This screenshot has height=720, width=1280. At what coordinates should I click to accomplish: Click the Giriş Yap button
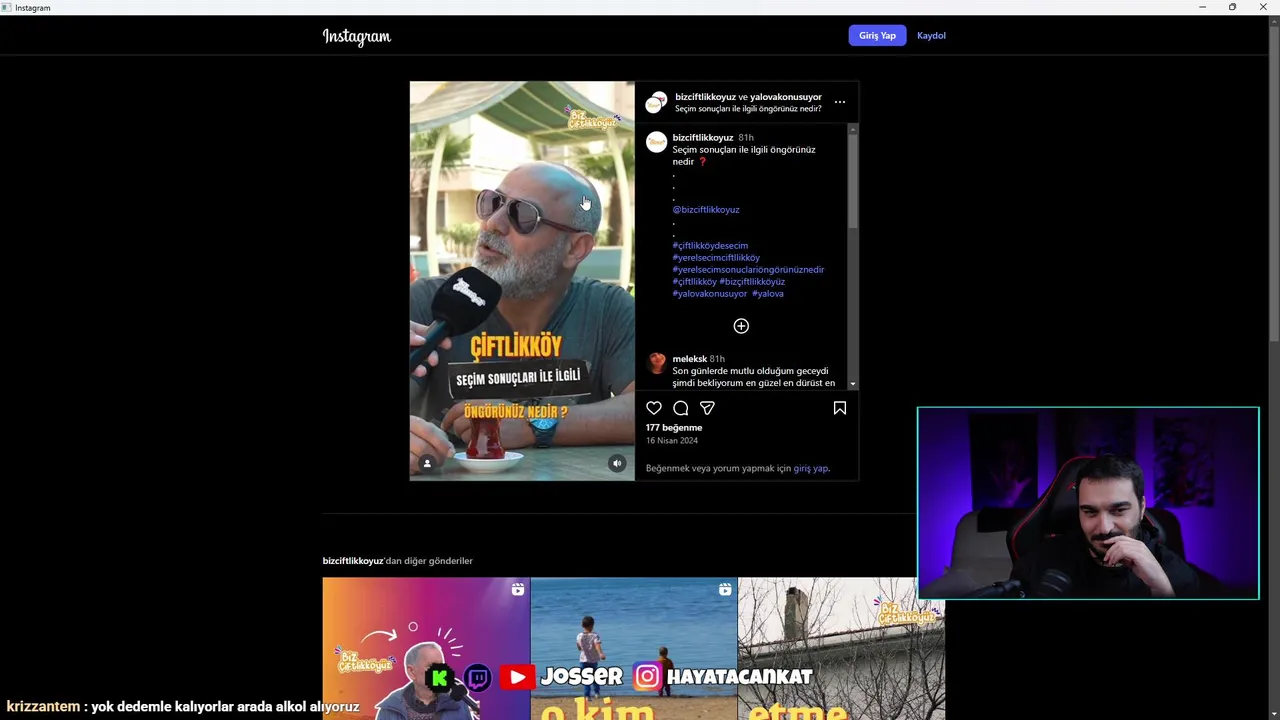coord(877,35)
